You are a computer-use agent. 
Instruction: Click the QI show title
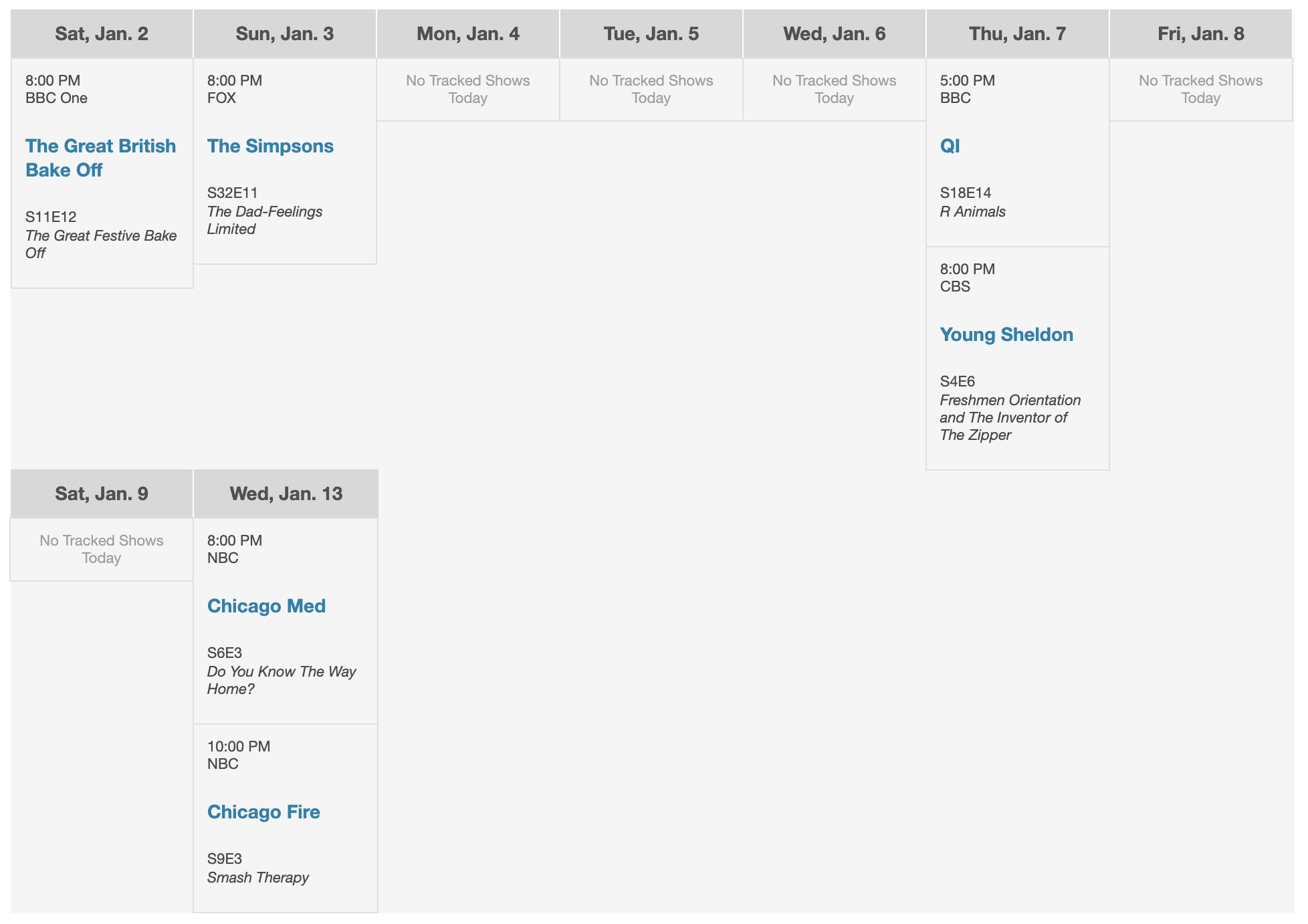(x=950, y=146)
